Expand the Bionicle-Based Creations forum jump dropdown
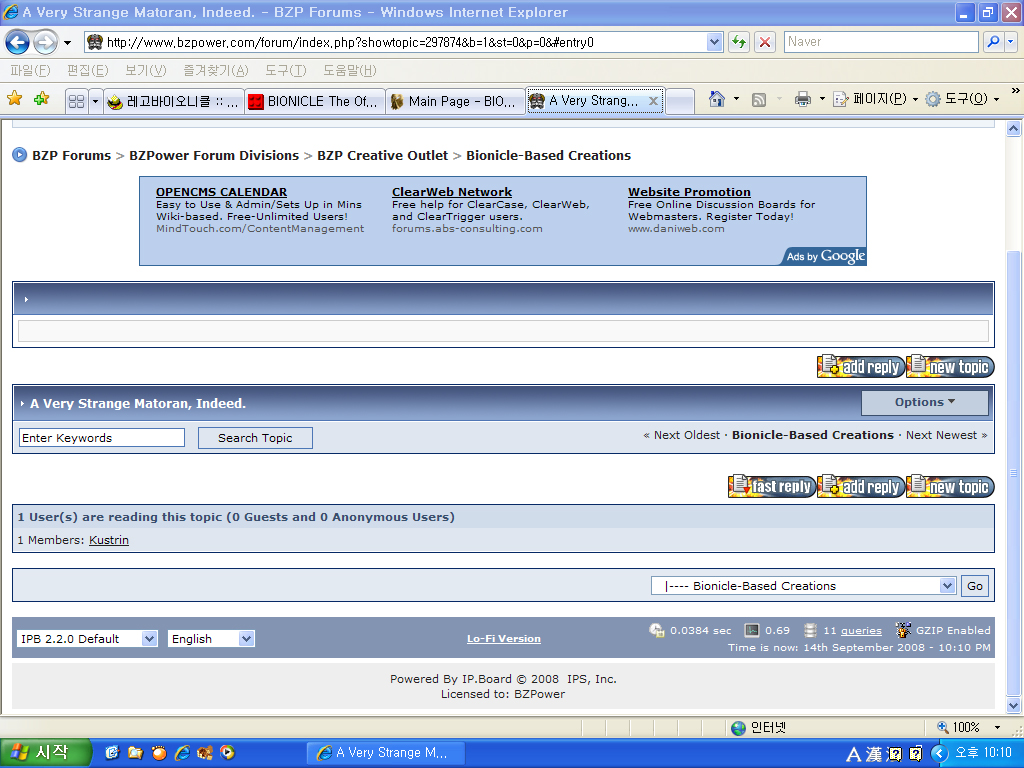1024x768 pixels. tap(803, 586)
